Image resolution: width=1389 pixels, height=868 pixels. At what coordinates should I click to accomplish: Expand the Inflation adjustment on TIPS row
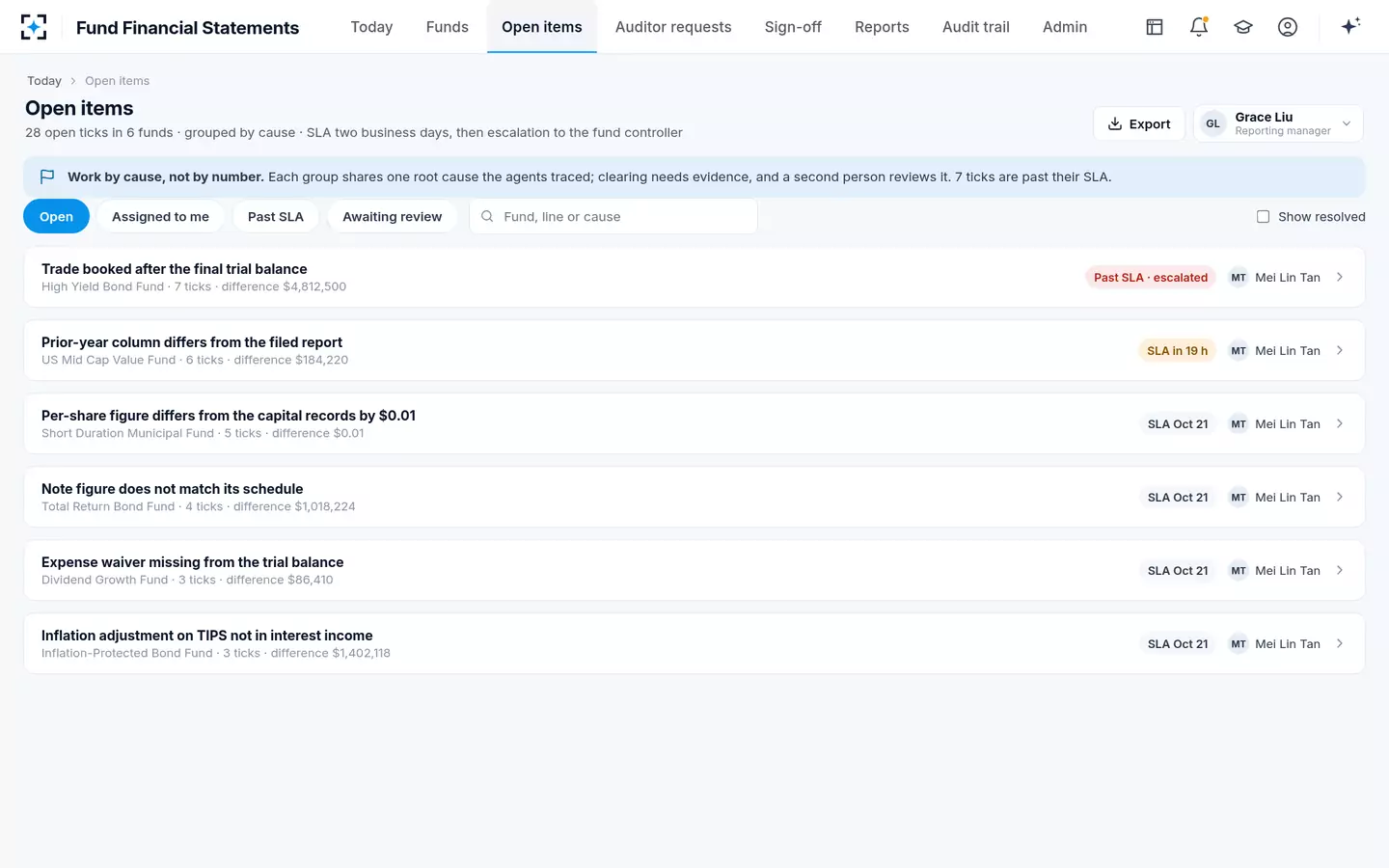694,644
